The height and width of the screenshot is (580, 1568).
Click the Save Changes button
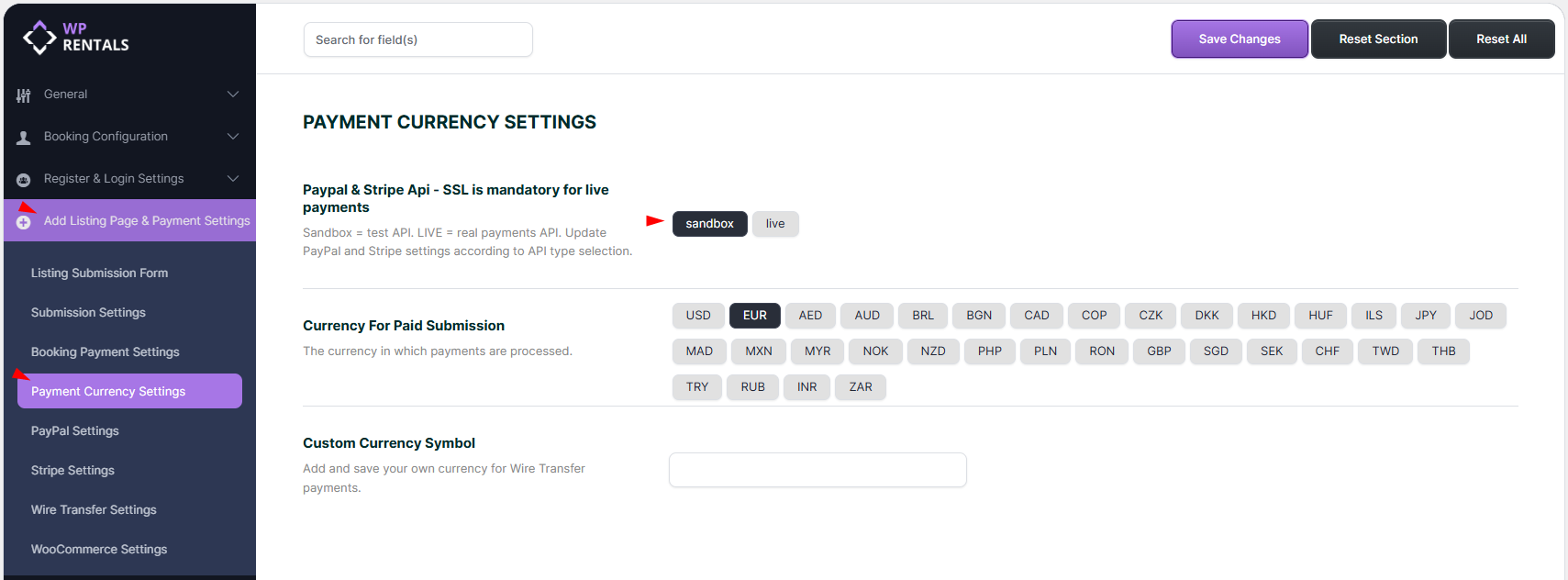click(x=1239, y=39)
